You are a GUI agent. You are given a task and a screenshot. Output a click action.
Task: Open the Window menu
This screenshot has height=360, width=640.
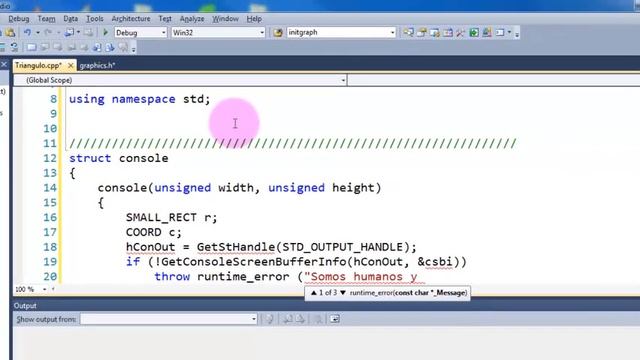pyautogui.click(x=225, y=19)
